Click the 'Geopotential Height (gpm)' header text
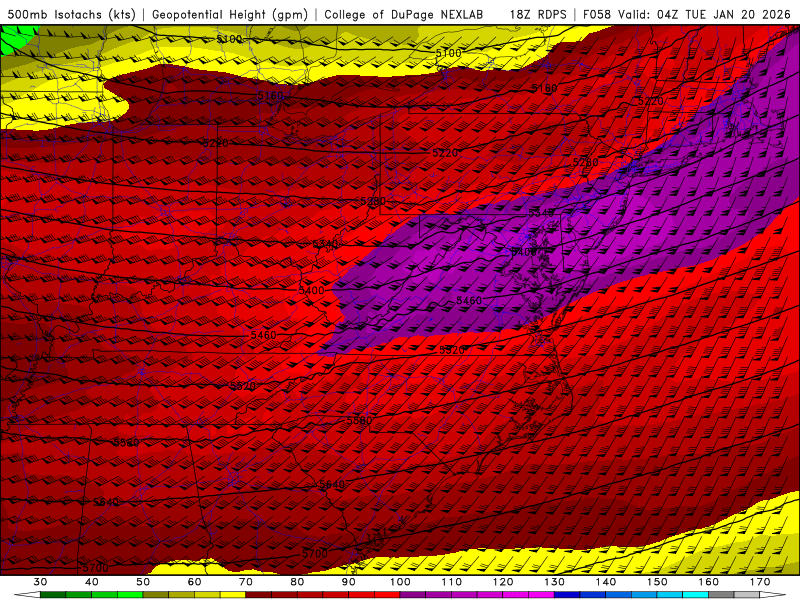This screenshot has width=800, height=600. [x=230, y=15]
